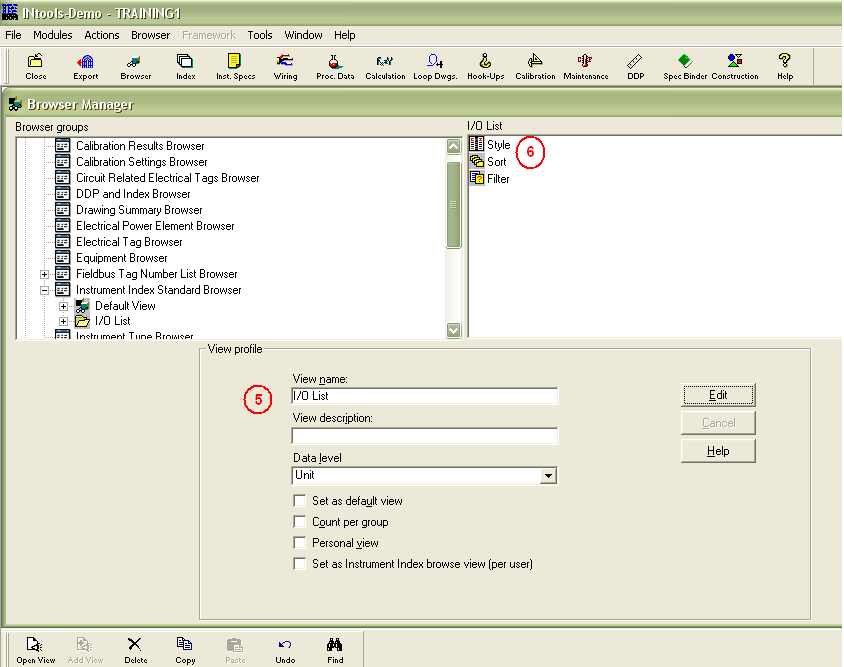Enable the Set as default view checkbox
The height and width of the screenshot is (667, 844).
pos(300,501)
